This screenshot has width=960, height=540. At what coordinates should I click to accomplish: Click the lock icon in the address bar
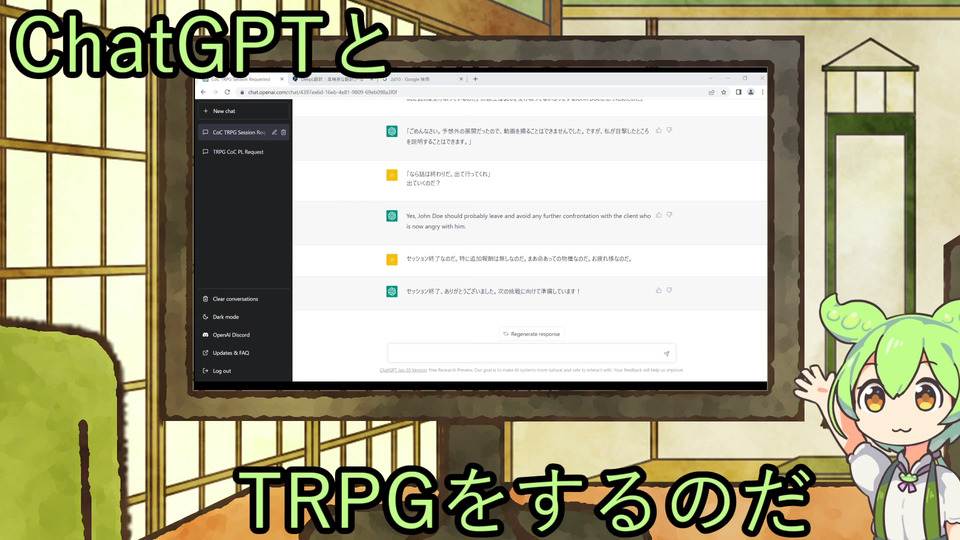pos(242,92)
